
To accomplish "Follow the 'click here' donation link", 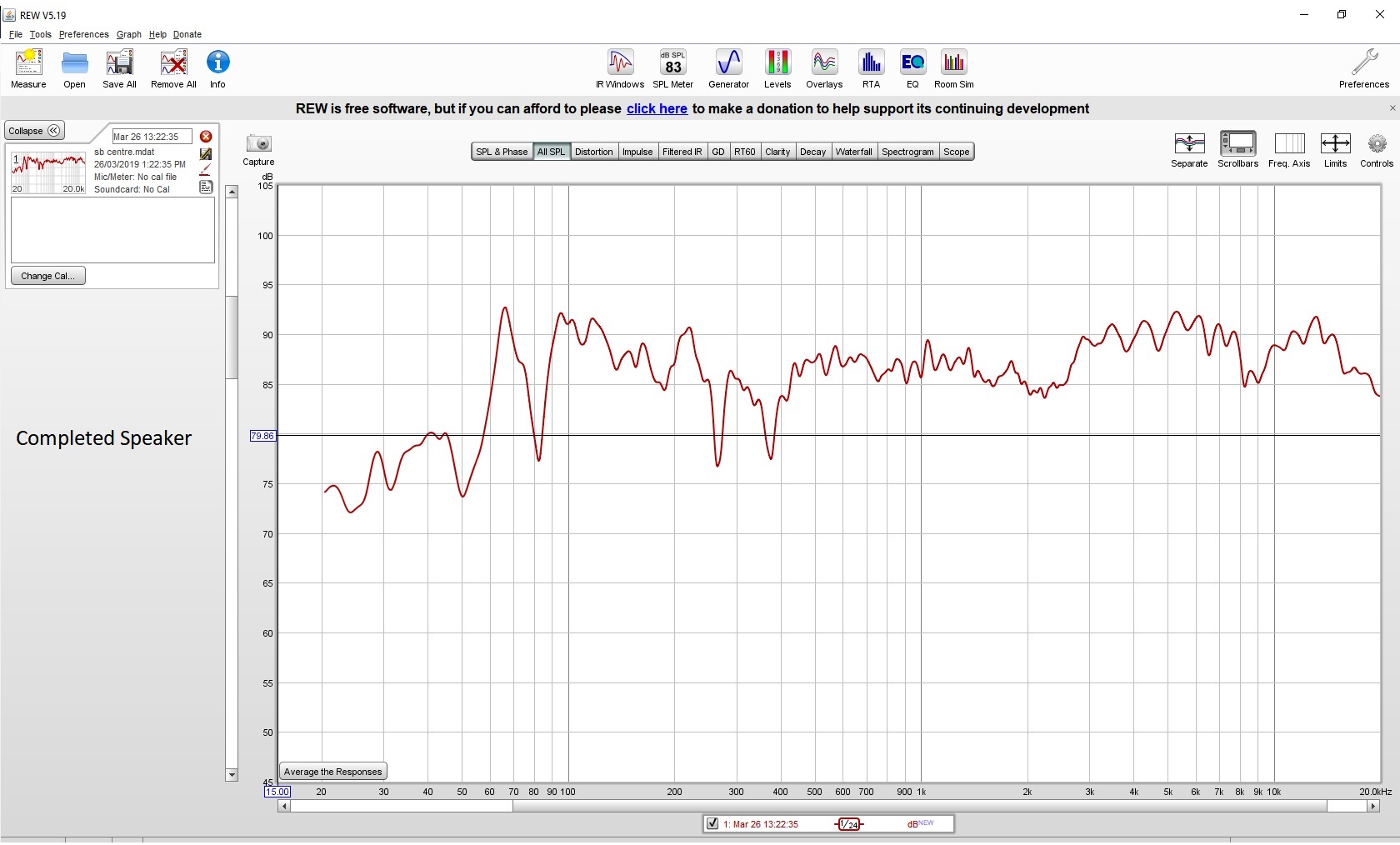I will point(657,108).
